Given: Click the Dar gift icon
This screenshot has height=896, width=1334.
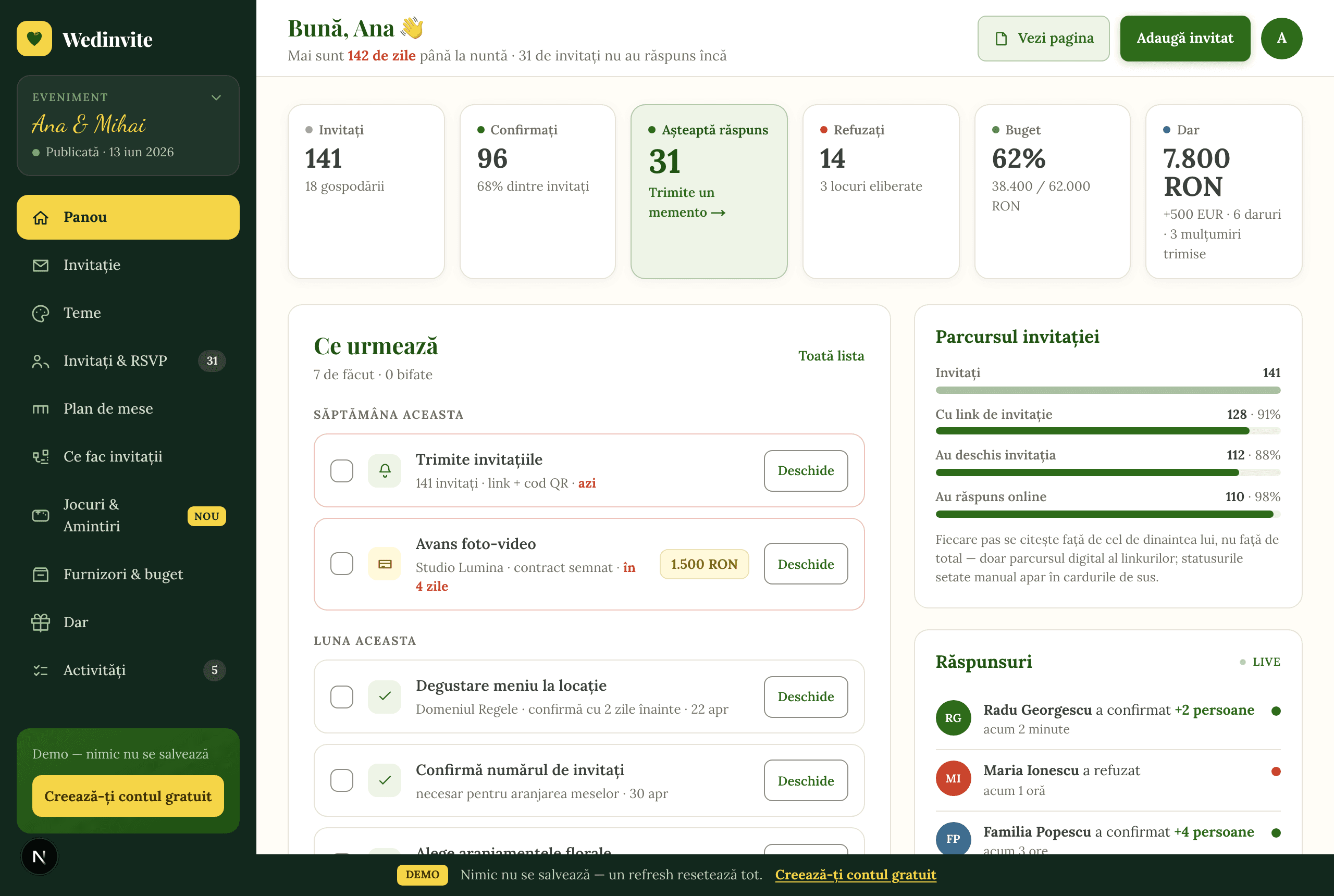Looking at the screenshot, I should coord(41,623).
